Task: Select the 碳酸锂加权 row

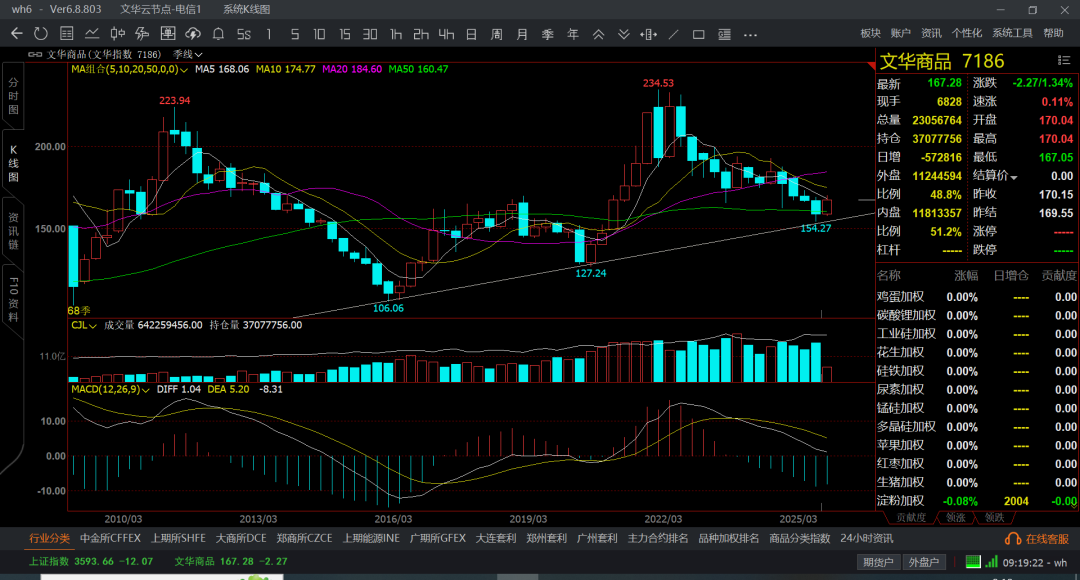Action: [x=977, y=315]
